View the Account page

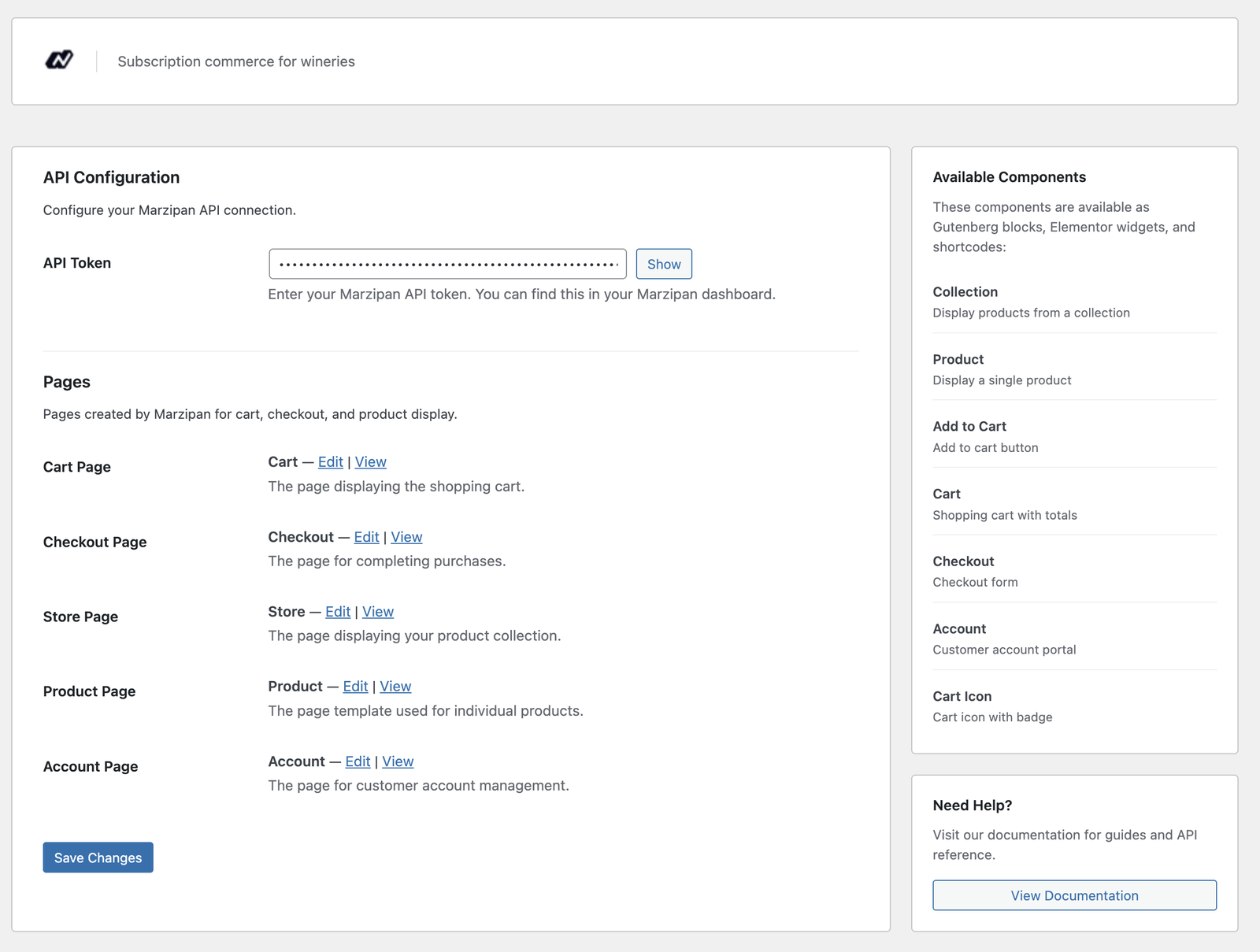point(398,761)
